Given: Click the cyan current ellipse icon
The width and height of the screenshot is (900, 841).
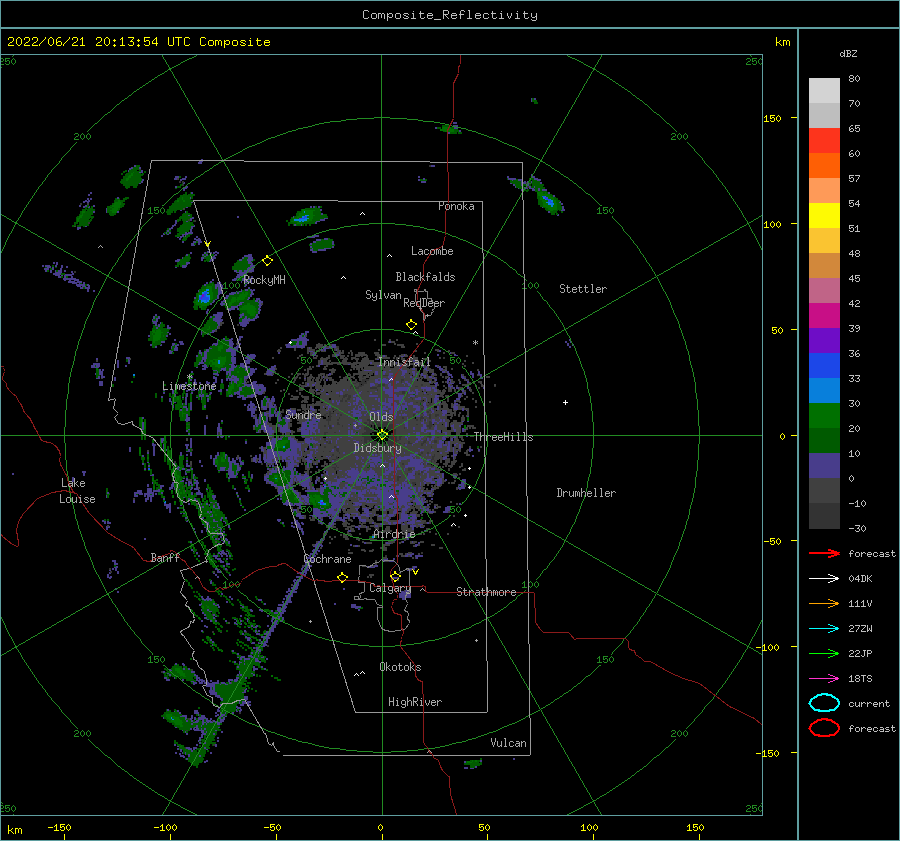Looking at the screenshot, I should pyautogui.click(x=824, y=703).
